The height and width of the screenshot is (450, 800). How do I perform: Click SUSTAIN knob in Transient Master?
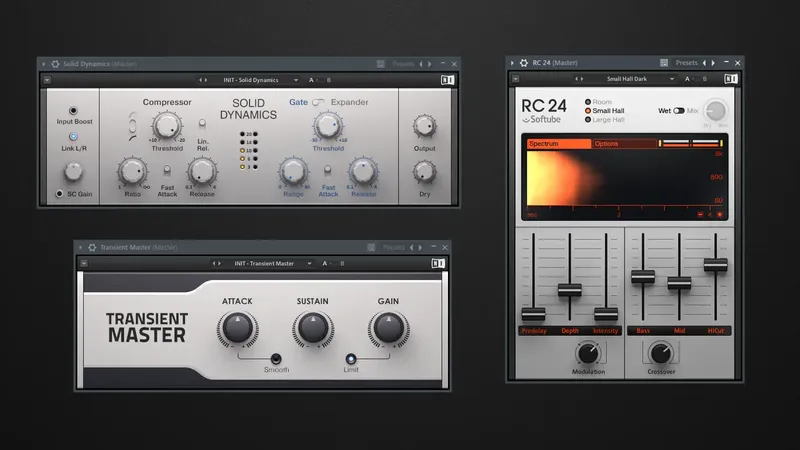tap(313, 328)
